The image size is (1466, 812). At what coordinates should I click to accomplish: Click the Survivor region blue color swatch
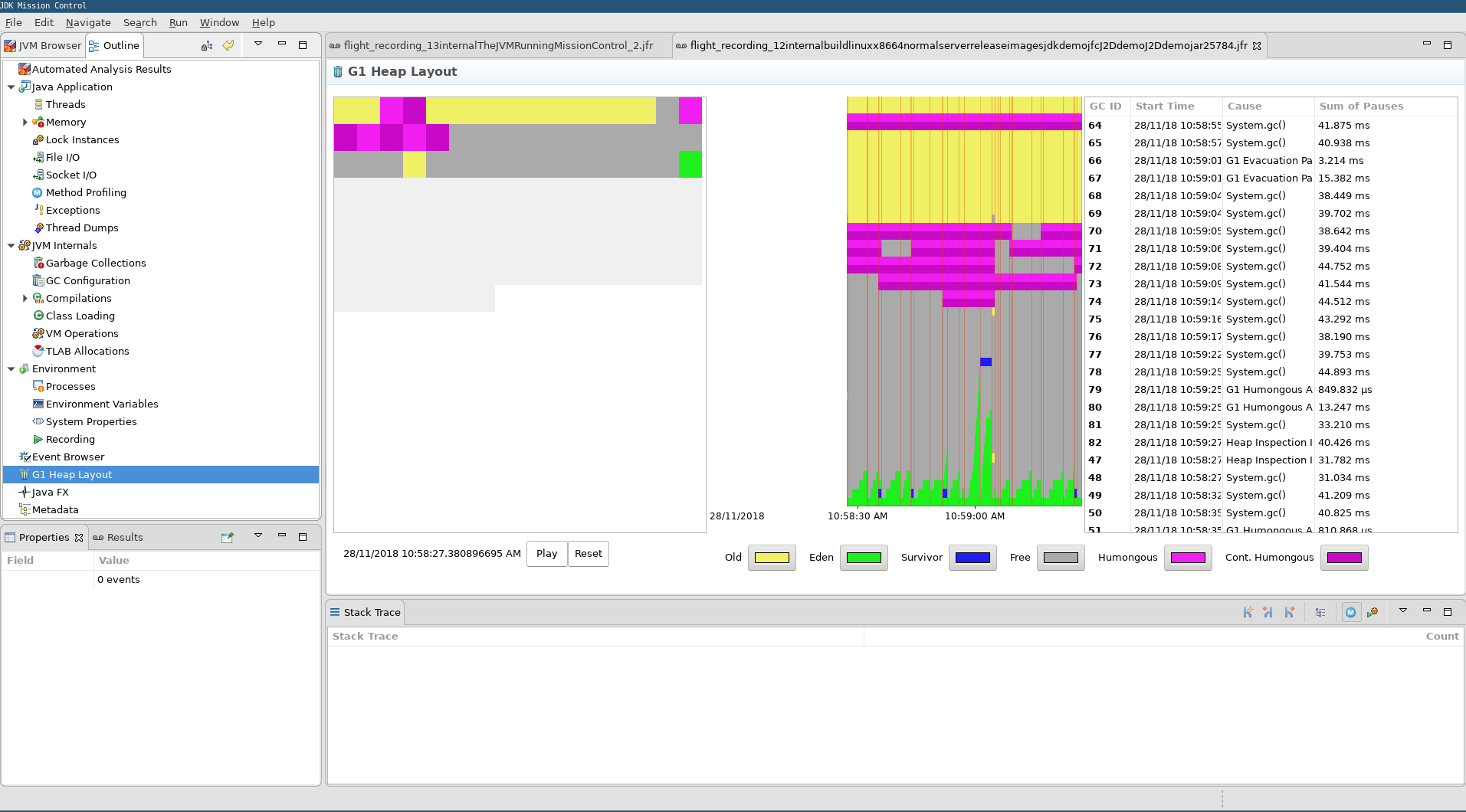click(x=972, y=558)
